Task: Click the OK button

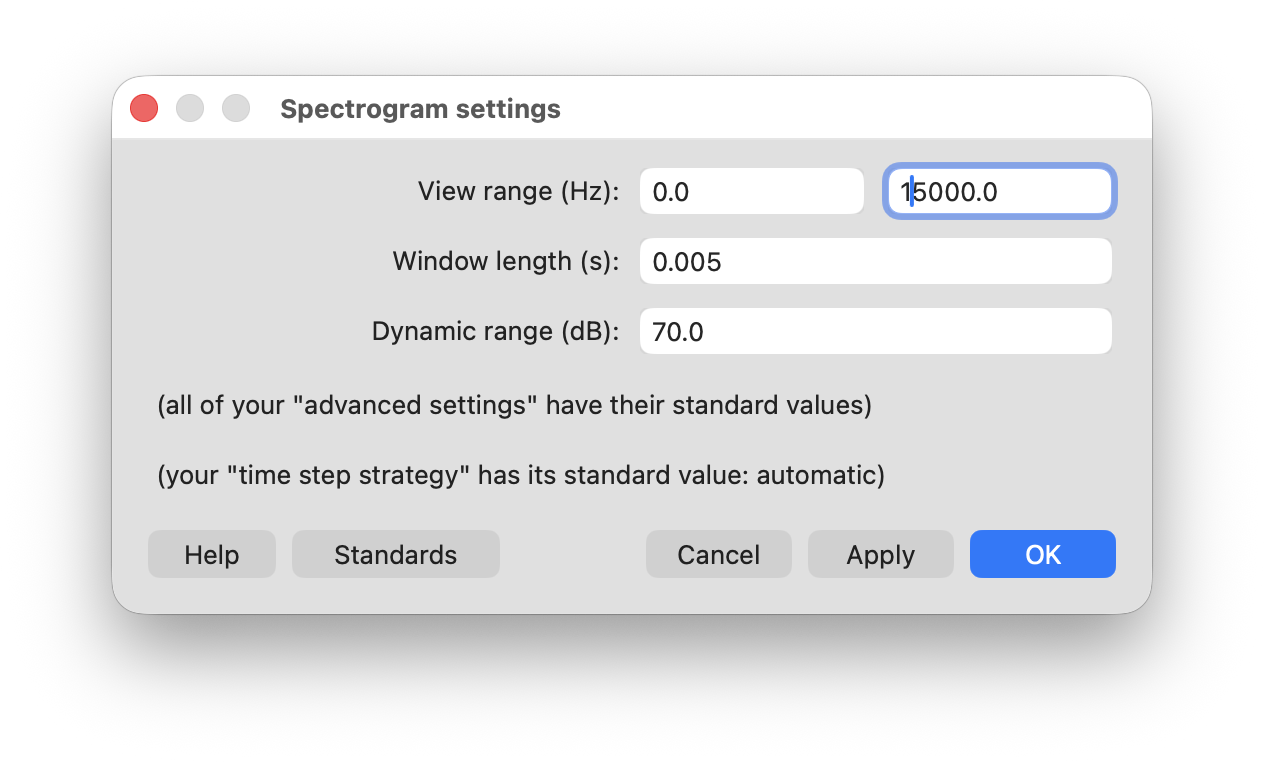Action: click(x=1042, y=554)
